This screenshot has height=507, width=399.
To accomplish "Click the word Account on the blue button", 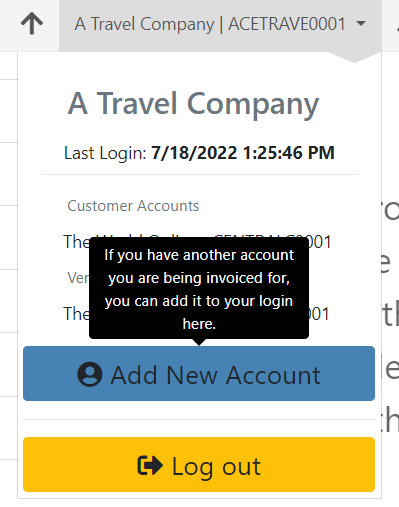I will (273, 375).
